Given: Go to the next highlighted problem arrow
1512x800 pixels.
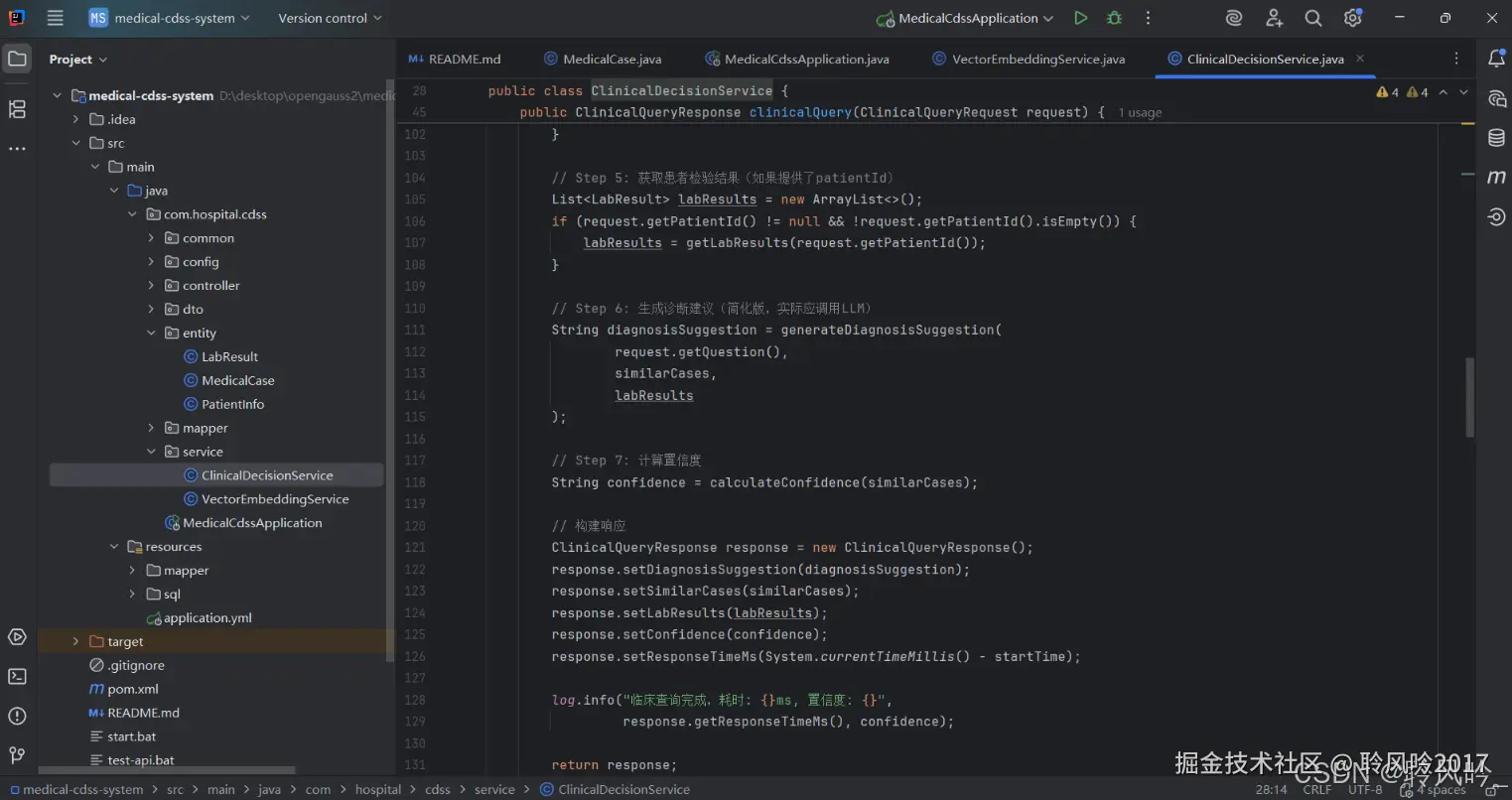Looking at the screenshot, I should (1463, 92).
